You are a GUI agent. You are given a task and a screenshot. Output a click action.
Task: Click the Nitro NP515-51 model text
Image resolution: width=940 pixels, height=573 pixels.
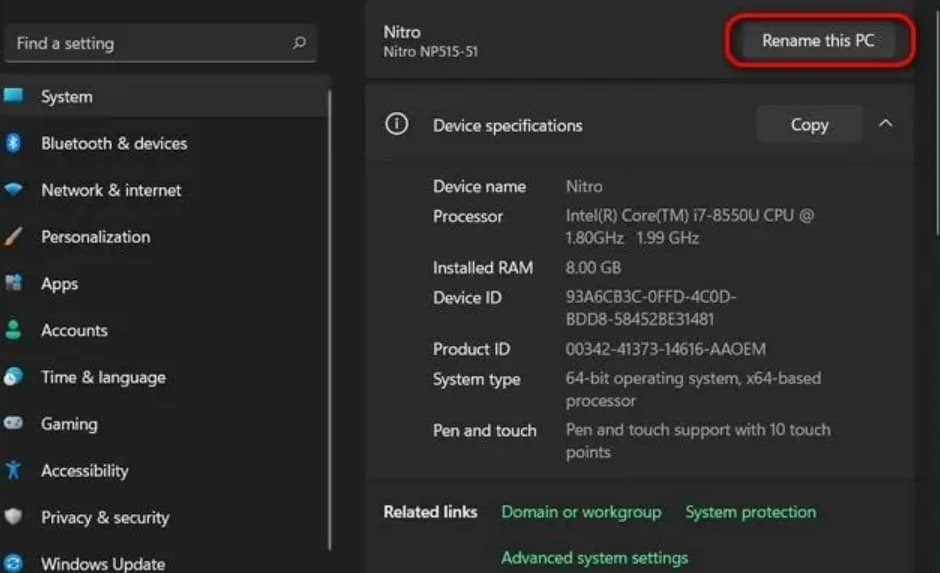click(x=430, y=52)
